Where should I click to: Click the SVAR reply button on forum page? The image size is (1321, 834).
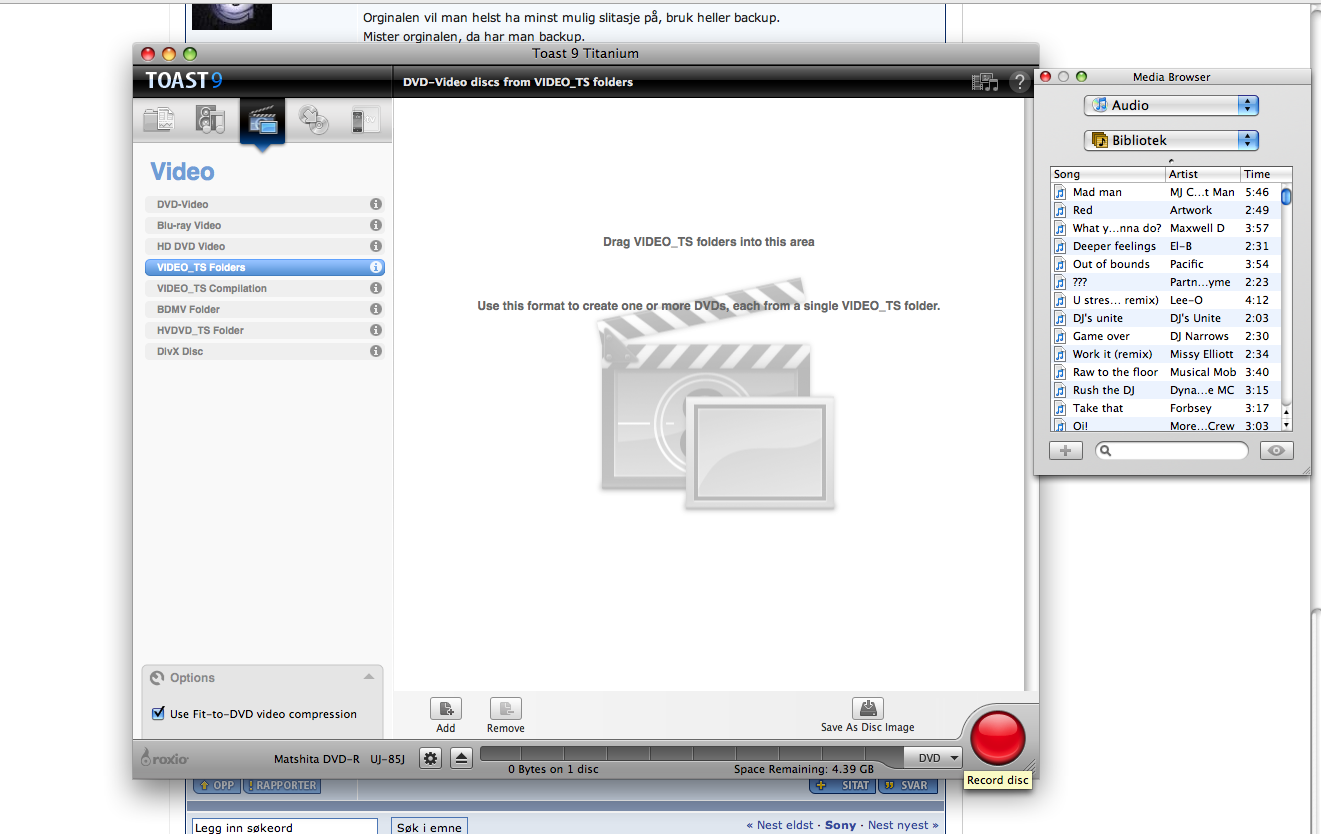(x=908, y=786)
